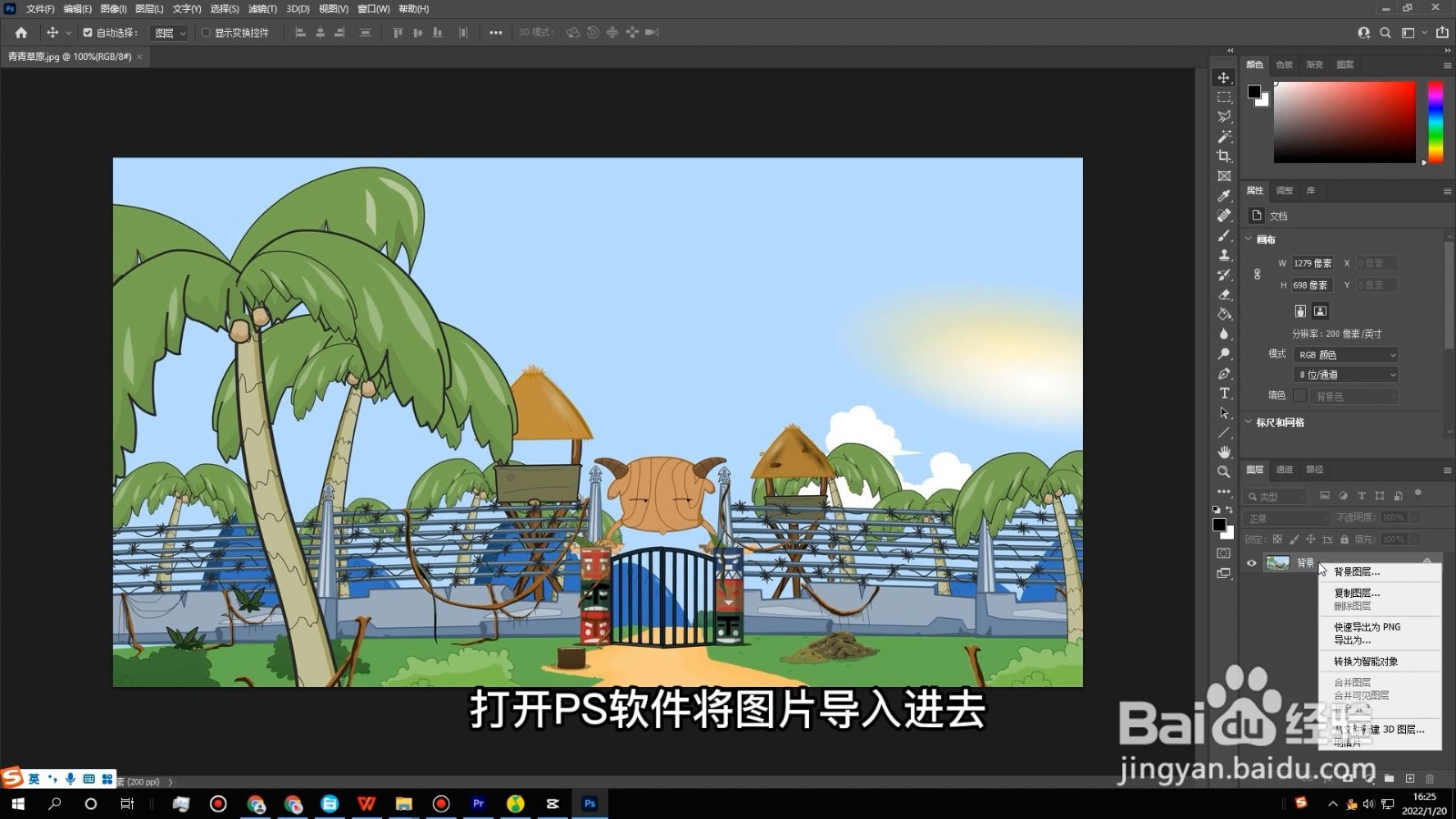Viewport: 1456px width, 819px height.
Task: Select the Hand tool
Action: point(1224,452)
